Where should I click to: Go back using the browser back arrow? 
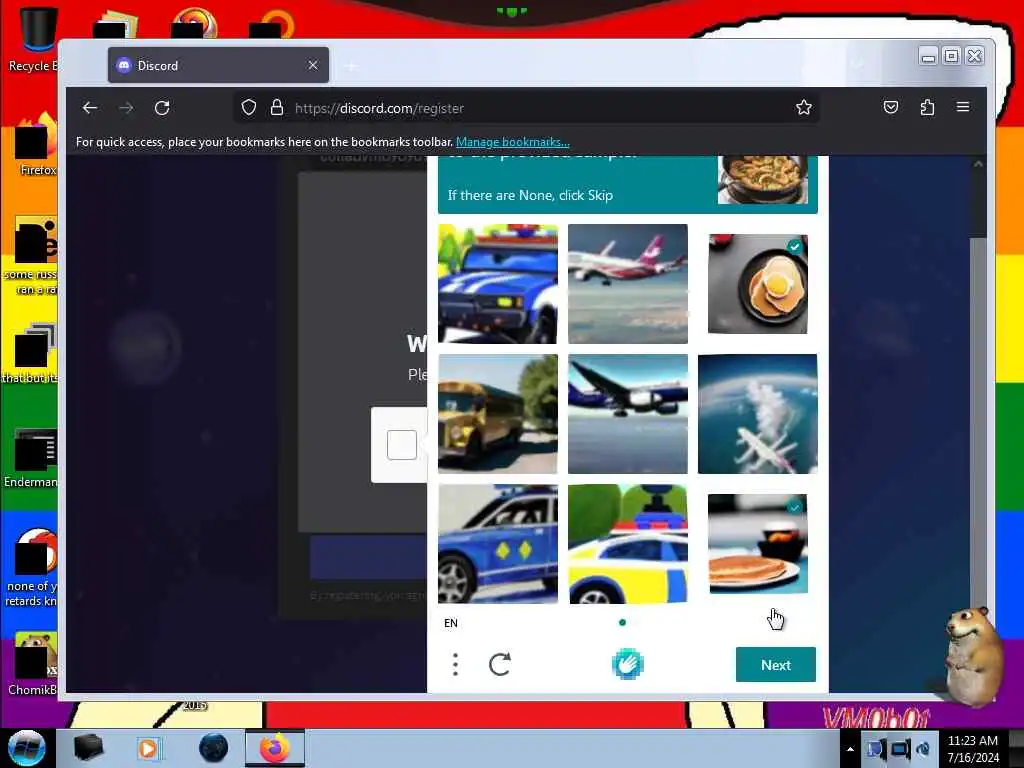tap(90, 108)
